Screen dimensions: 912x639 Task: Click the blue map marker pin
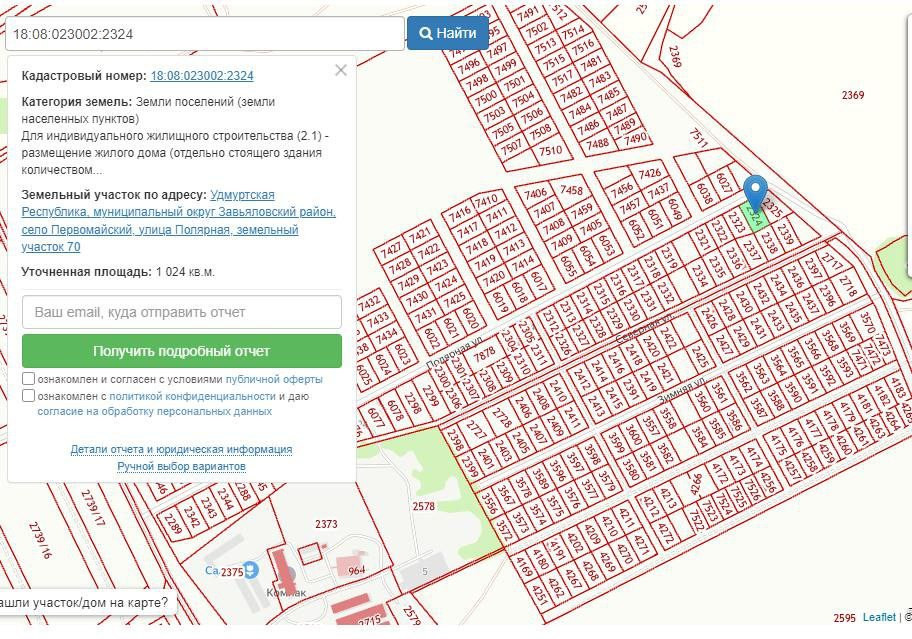click(x=756, y=191)
